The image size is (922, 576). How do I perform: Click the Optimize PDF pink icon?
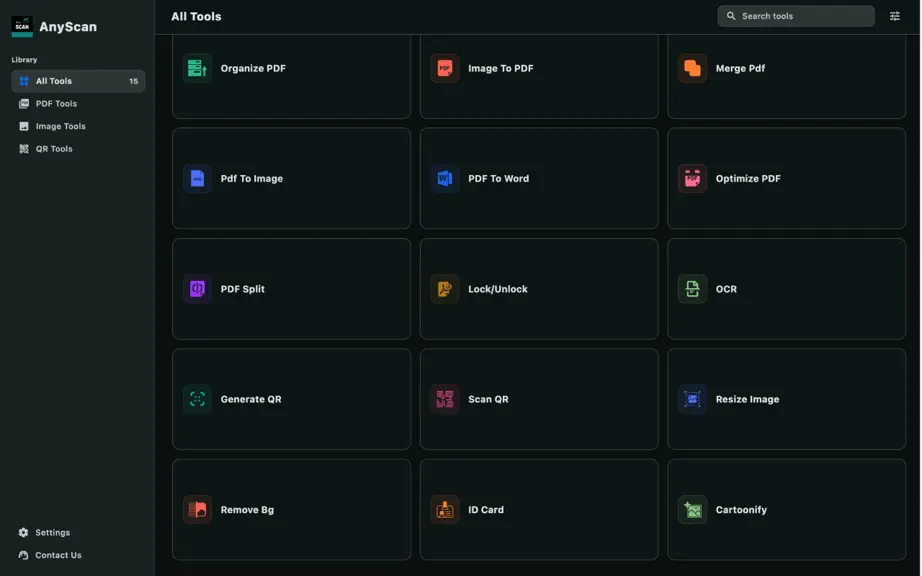tap(692, 178)
